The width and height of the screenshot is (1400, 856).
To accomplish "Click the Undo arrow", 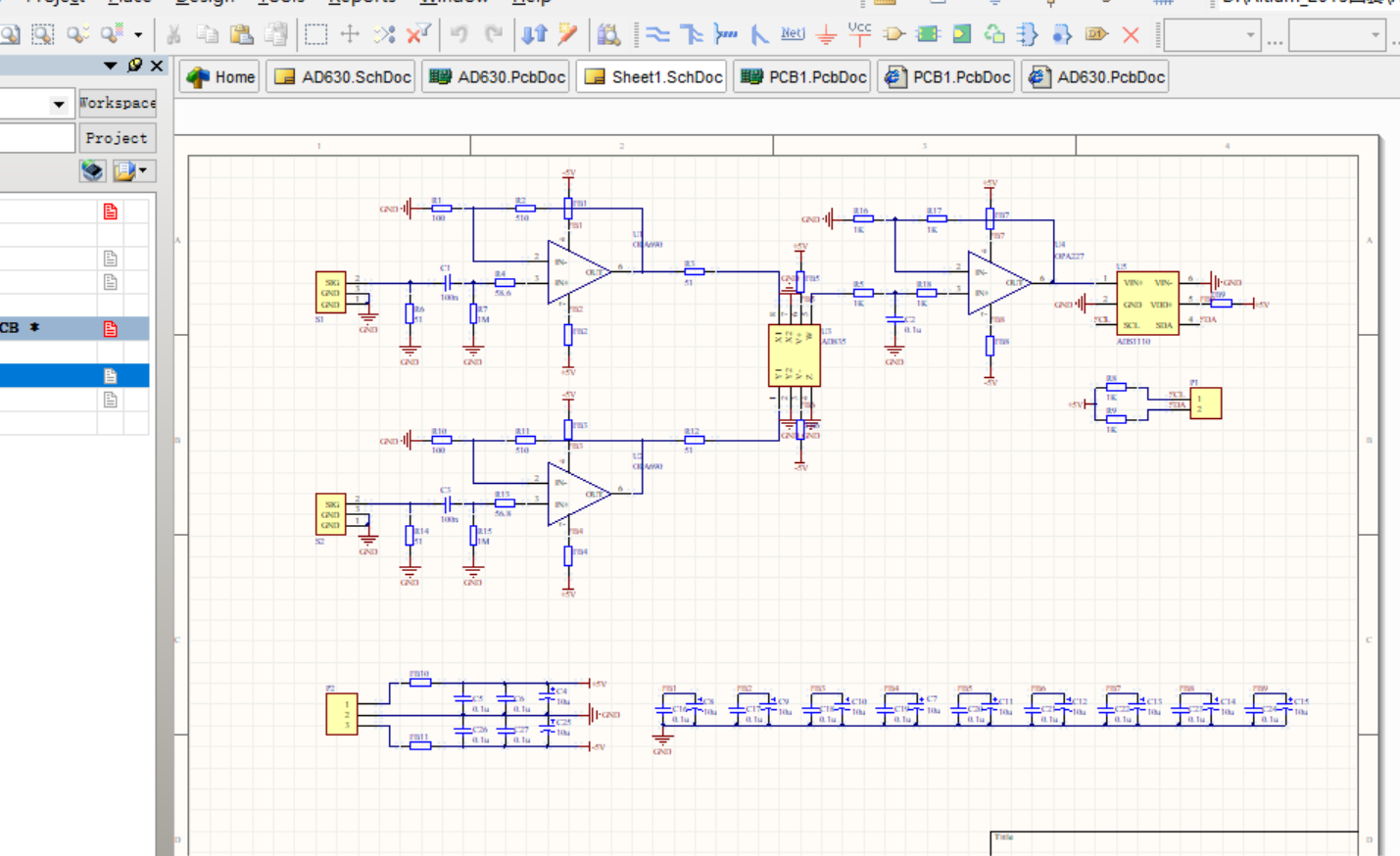I will [459, 35].
